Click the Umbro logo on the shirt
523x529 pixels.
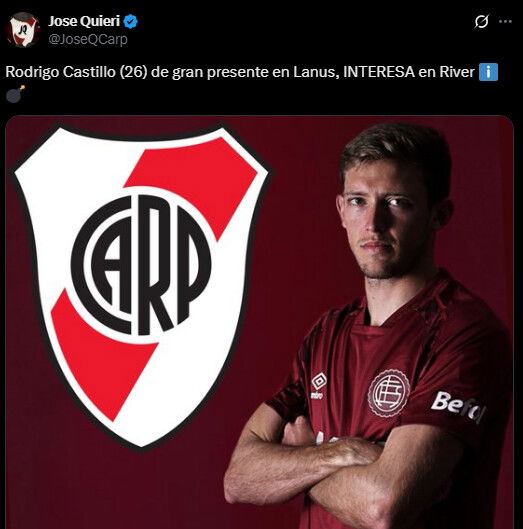point(319,385)
